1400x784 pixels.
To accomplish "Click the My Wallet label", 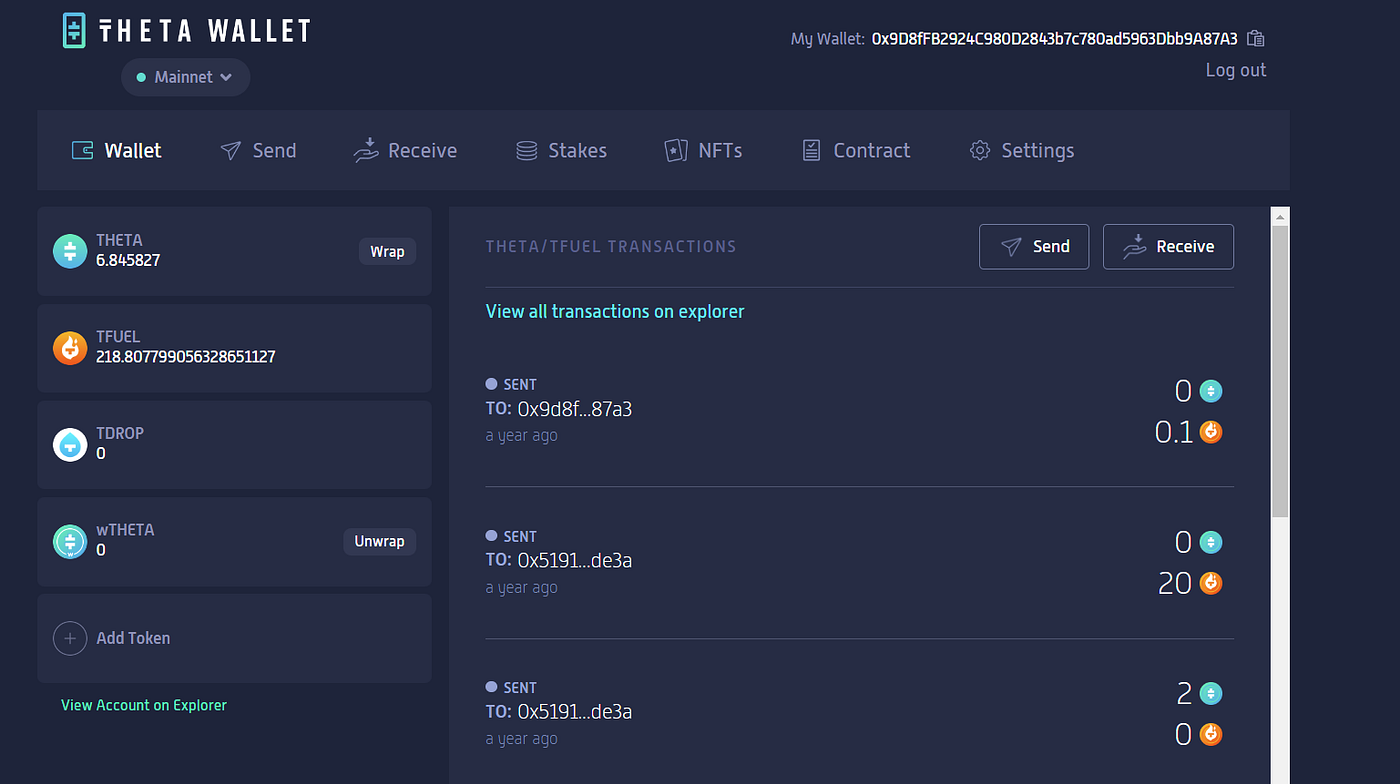I will (827, 39).
